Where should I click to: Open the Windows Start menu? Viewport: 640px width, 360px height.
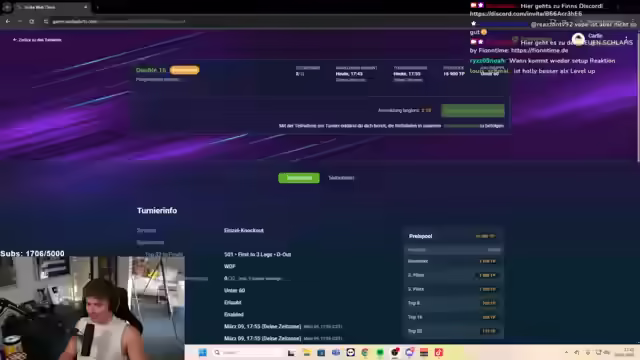point(202,353)
